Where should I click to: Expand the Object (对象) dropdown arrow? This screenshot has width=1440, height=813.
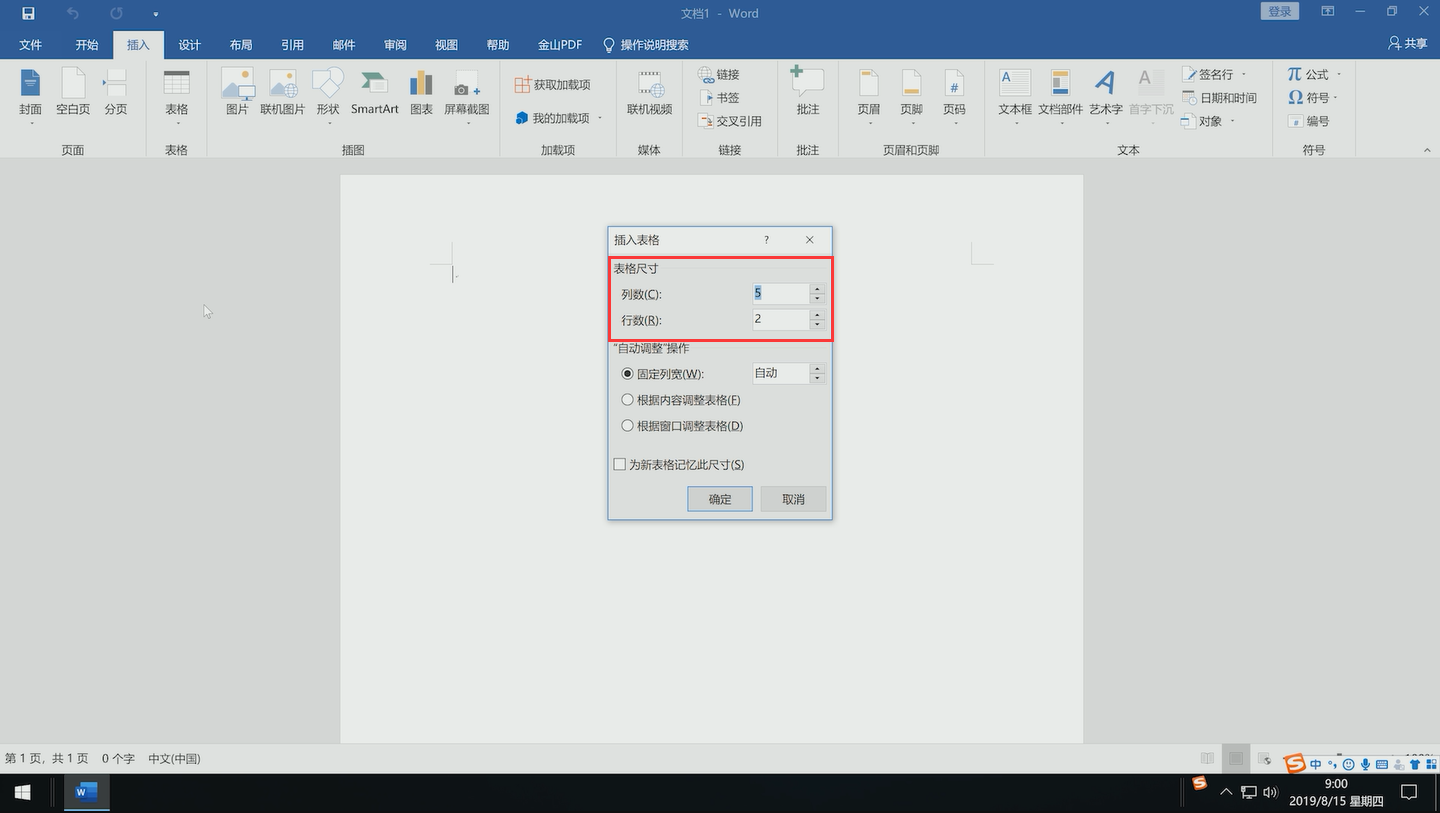coord(1233,121)
